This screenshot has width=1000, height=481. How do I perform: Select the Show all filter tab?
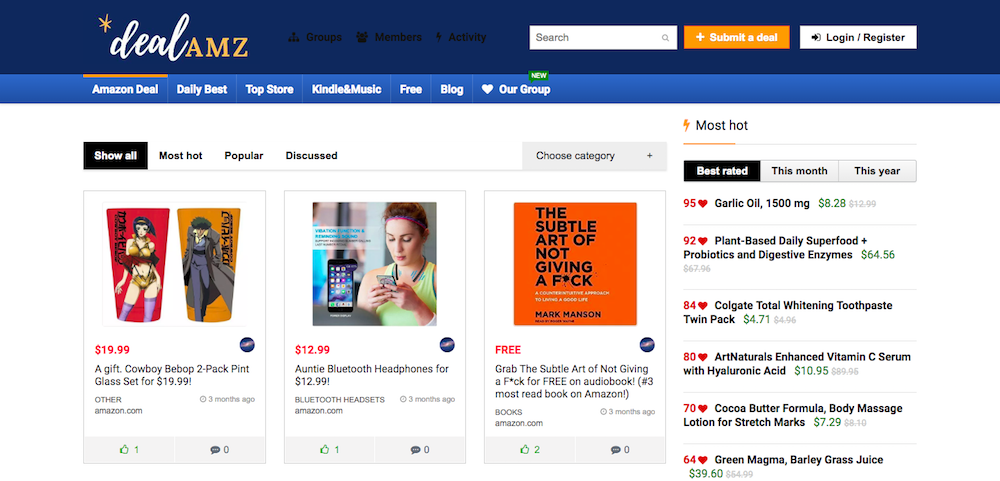[x=115, y=156]
